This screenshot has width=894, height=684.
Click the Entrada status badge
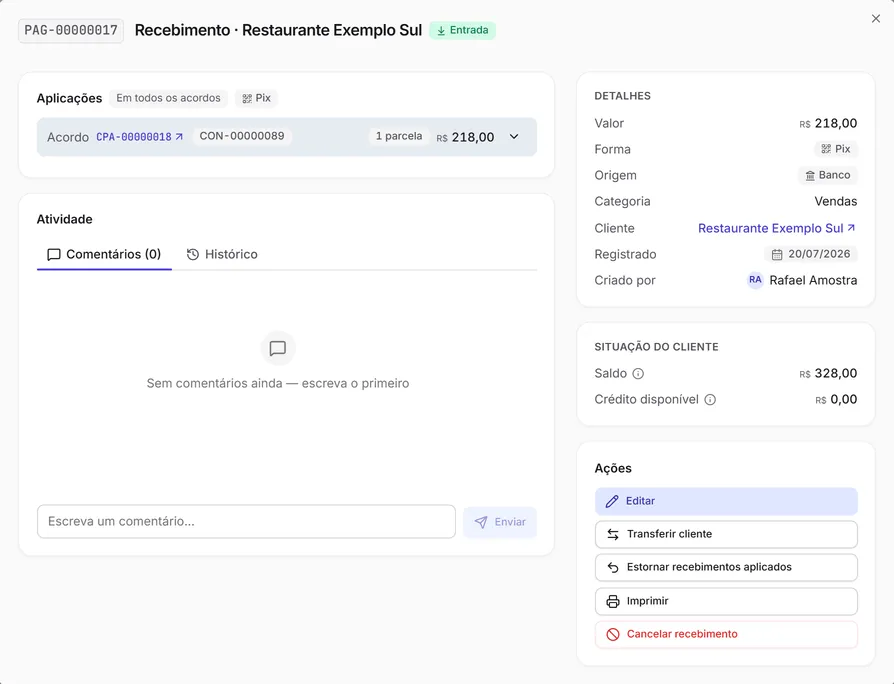tap(462, 30)
